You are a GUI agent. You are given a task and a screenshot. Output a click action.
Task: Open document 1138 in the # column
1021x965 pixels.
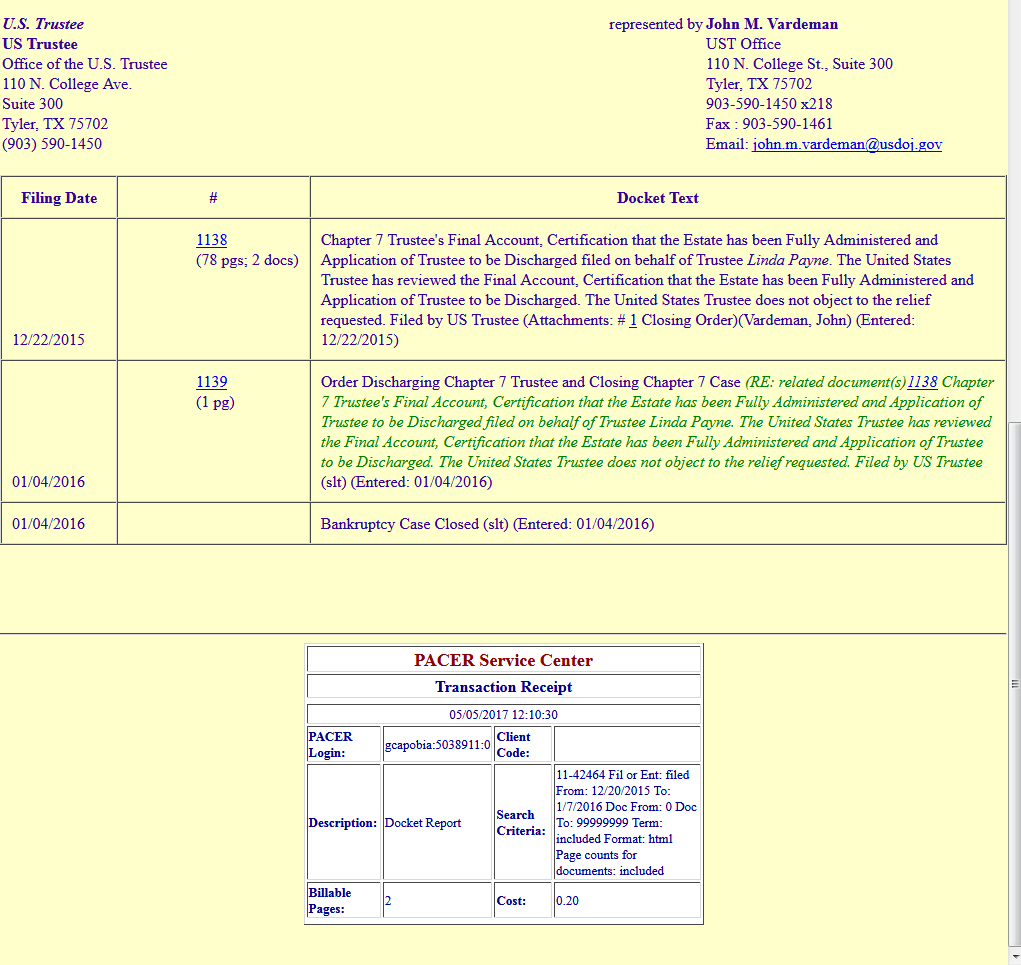pyautogui.click(x=212, y=240)
